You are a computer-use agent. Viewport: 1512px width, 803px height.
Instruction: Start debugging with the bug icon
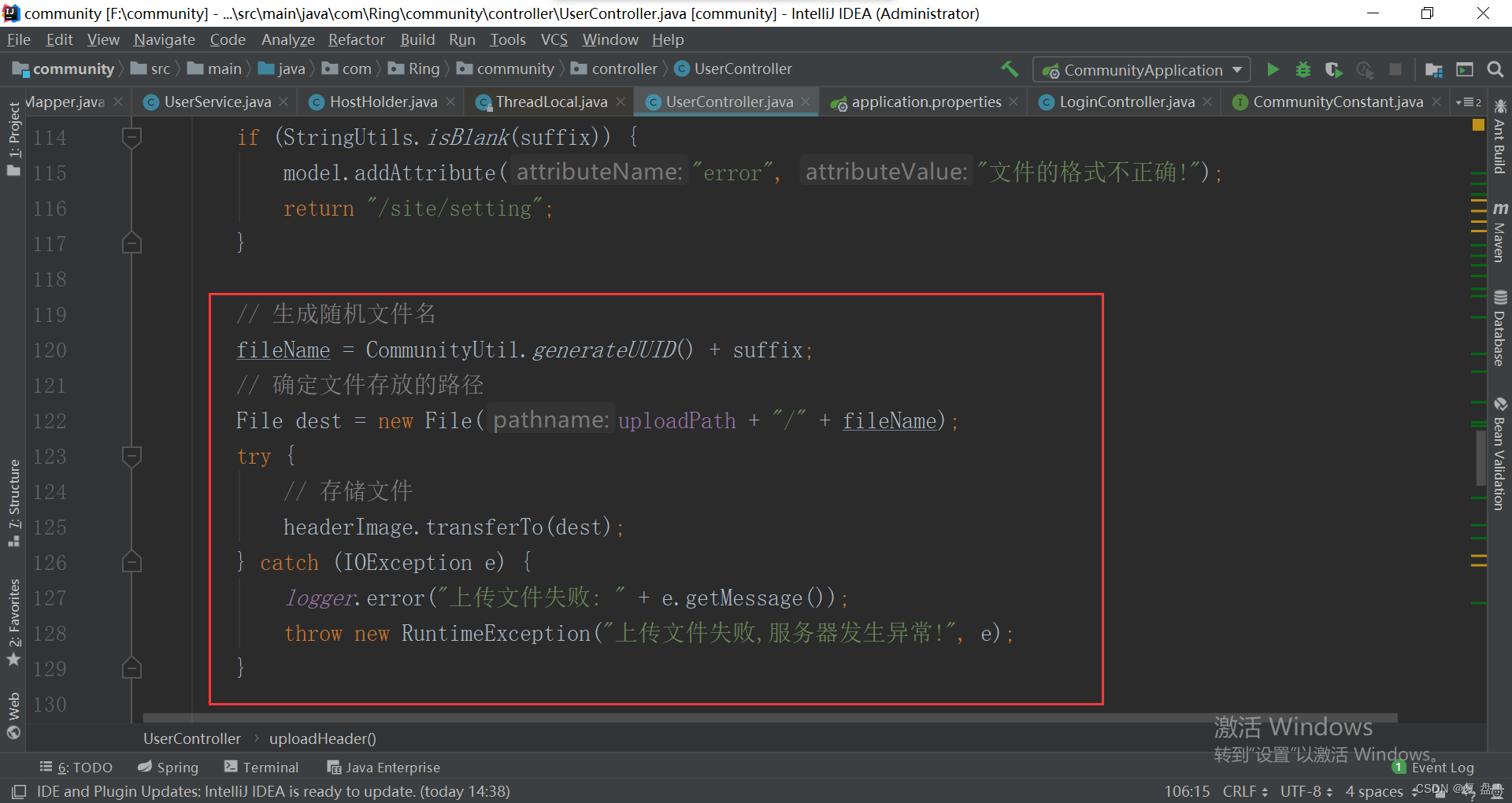[1303, 69]
